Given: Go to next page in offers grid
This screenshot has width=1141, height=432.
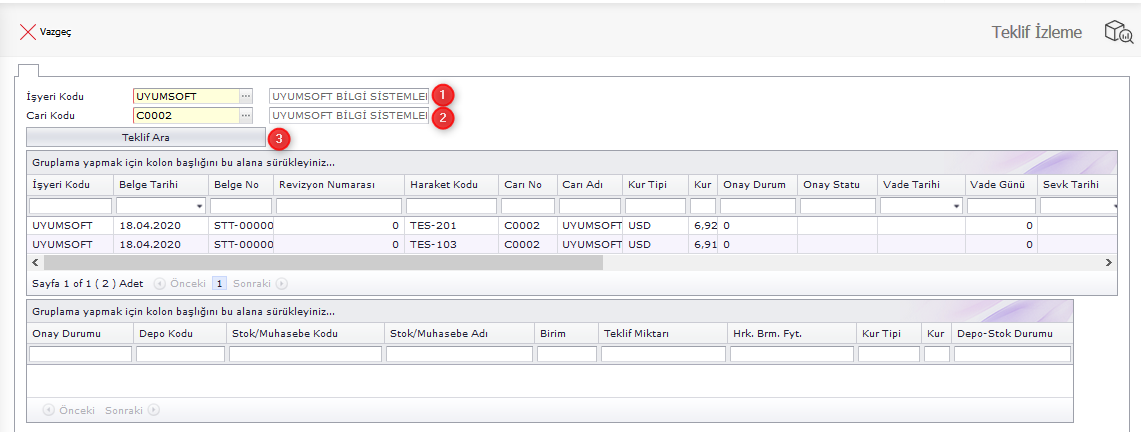Looking at the screenshot, I should point(260,283).
